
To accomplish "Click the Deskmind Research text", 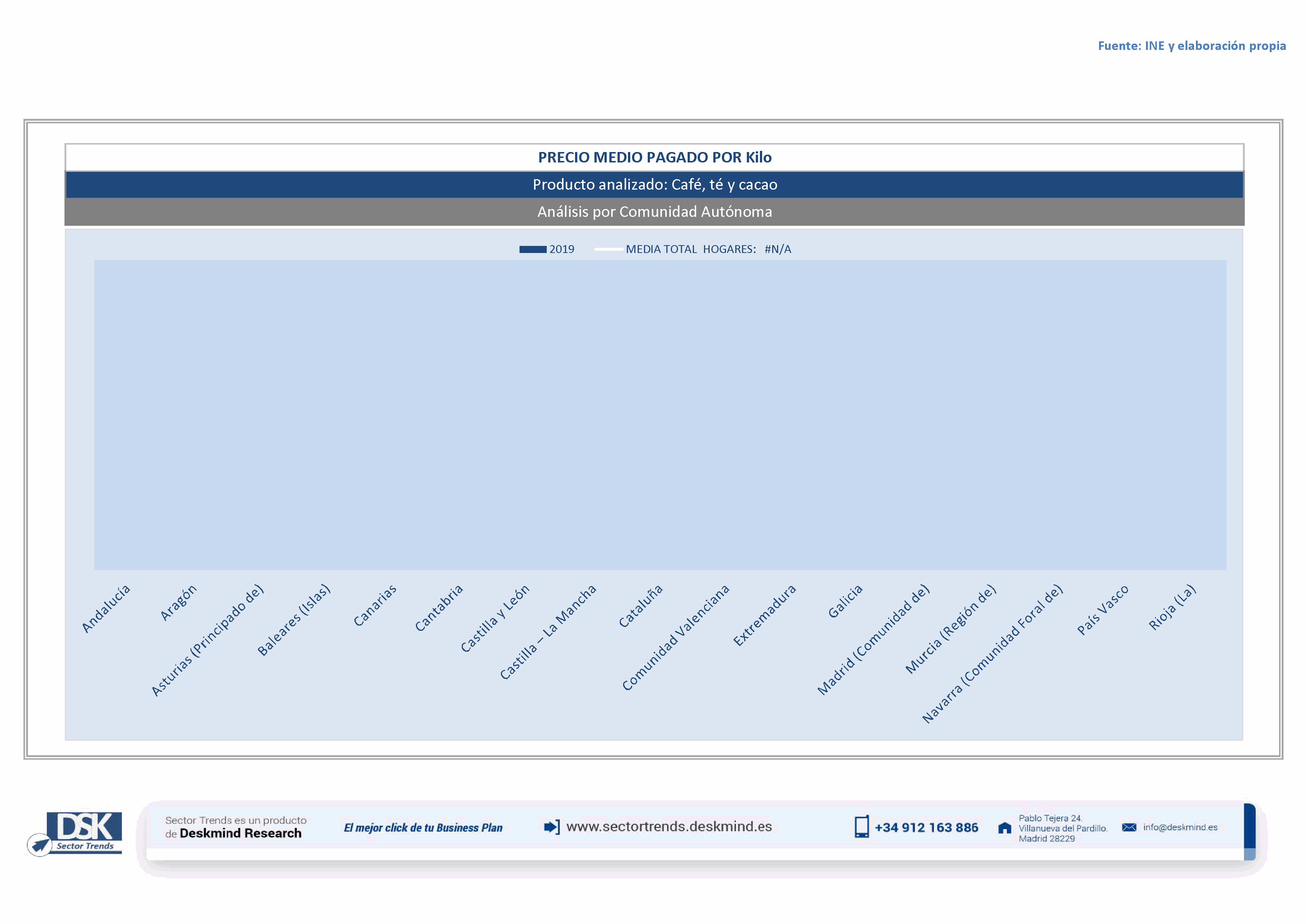I will (240, 833).
